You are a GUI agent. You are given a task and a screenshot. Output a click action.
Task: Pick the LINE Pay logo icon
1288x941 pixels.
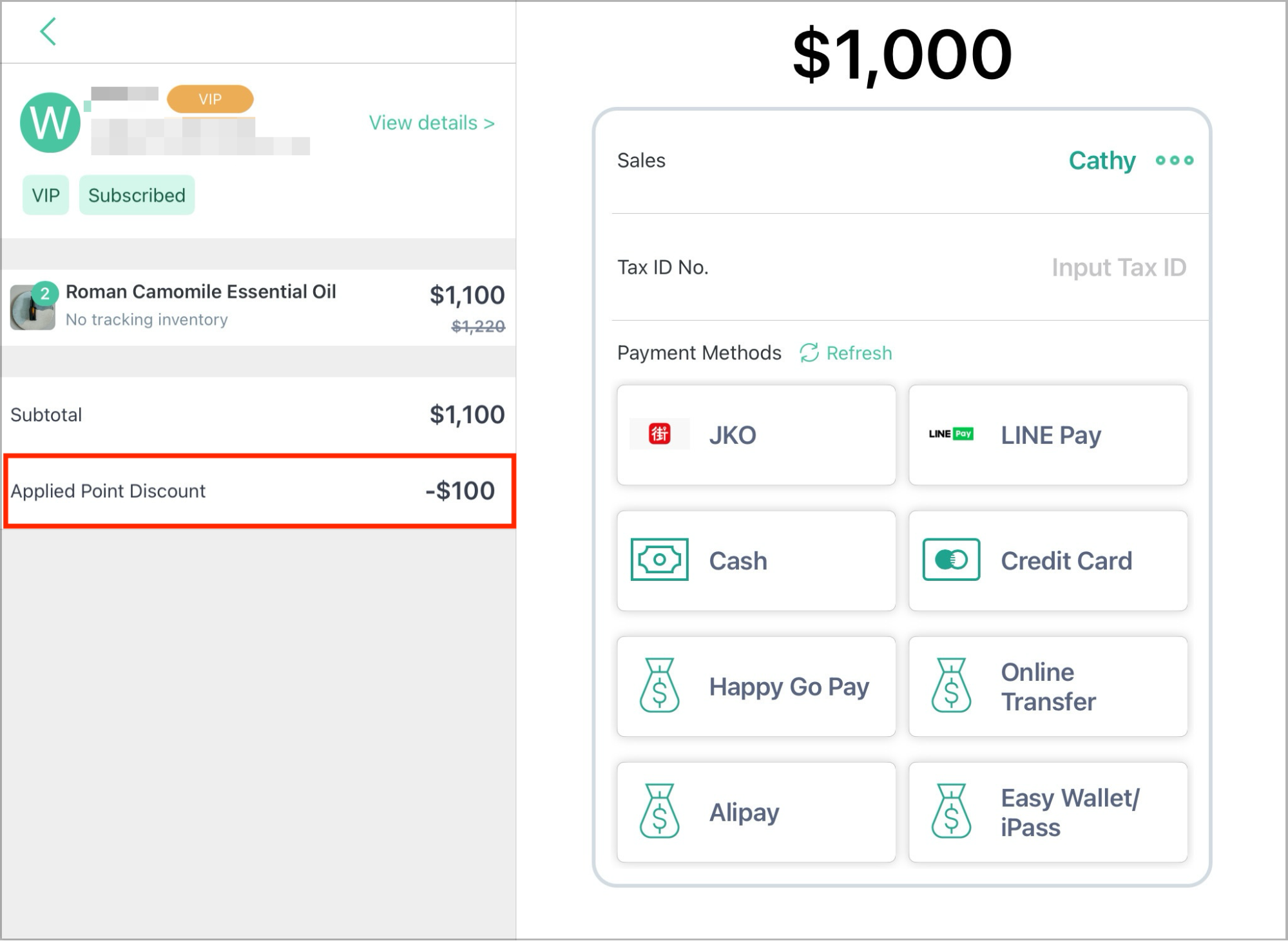pyautogui.click(x=951, y=434)
